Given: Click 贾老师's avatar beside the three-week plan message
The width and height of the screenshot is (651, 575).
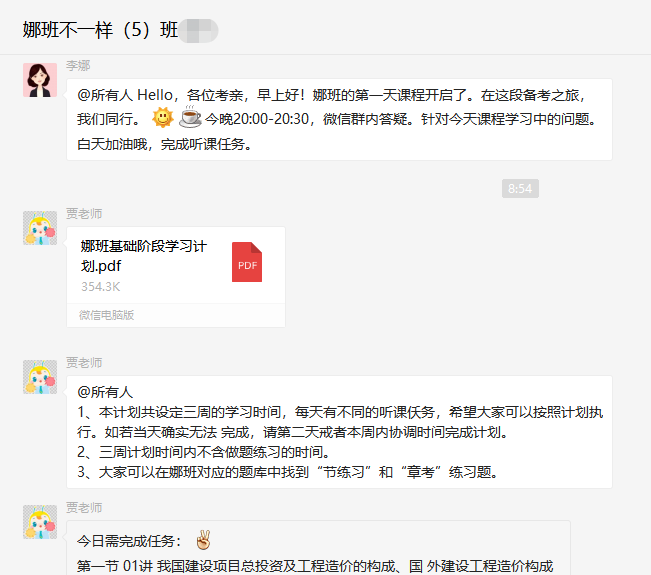Looking at the screenshot, I should tap(40, 377).
